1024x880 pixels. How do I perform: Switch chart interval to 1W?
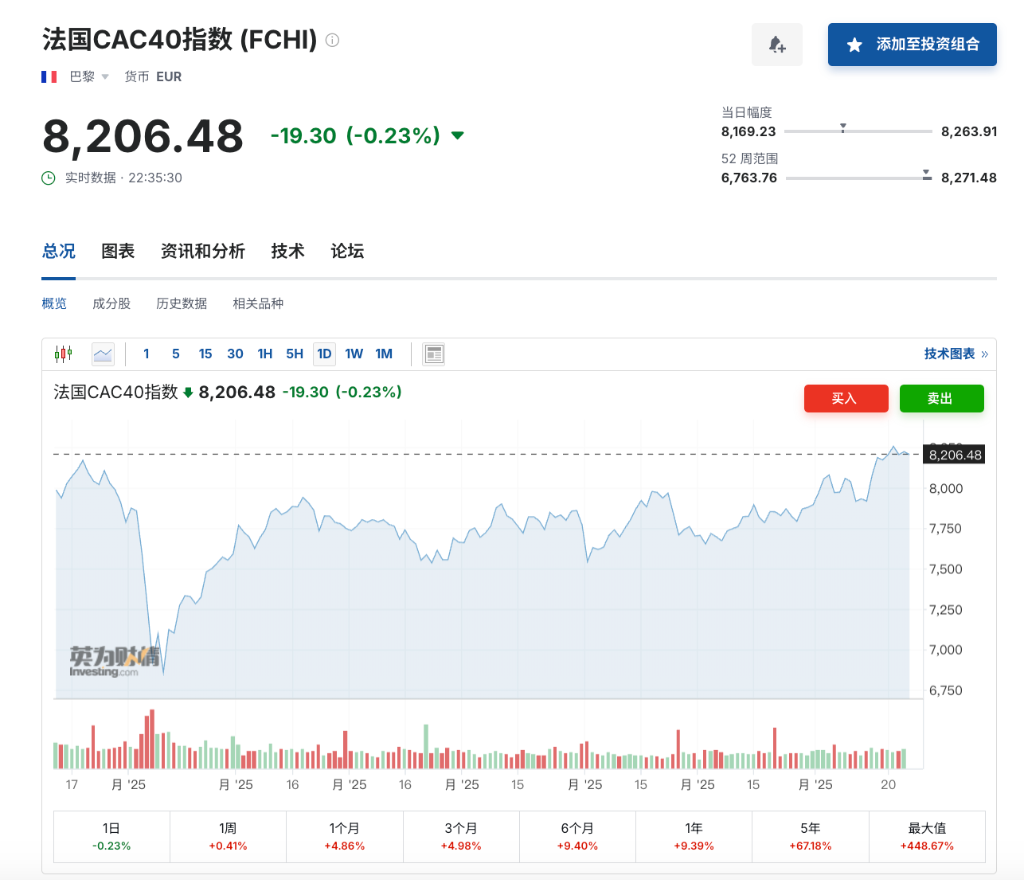[x=354, y=354]
